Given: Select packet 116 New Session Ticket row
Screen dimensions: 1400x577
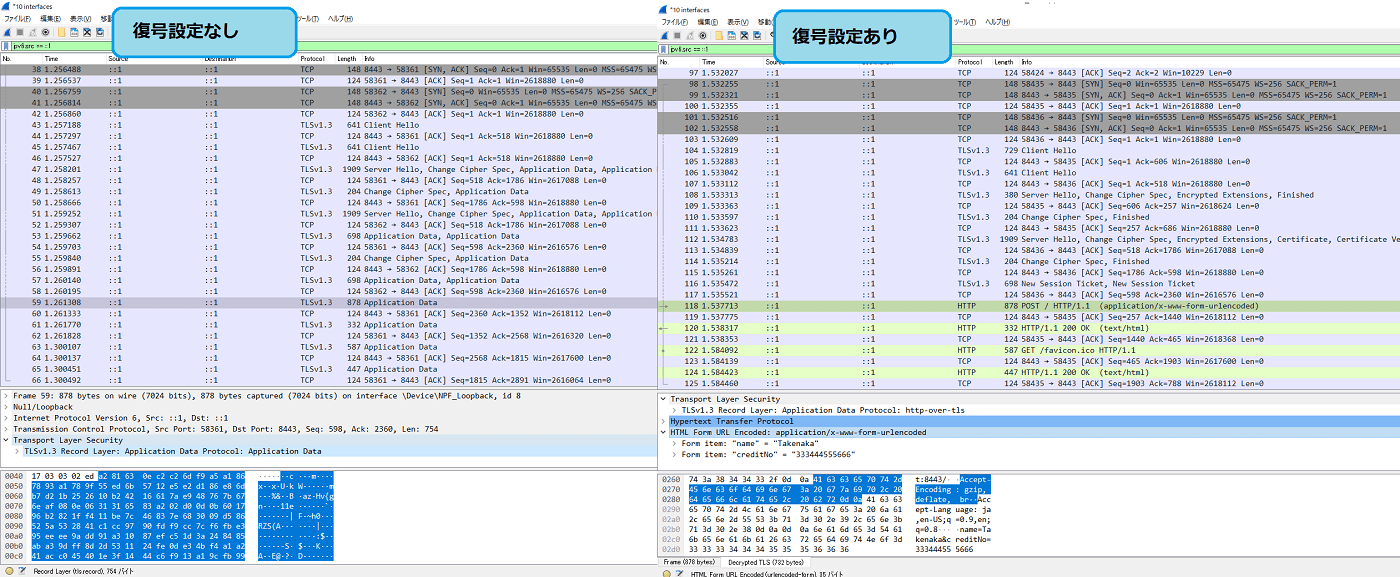Looking at the screenshot, I should (1029, 284).
